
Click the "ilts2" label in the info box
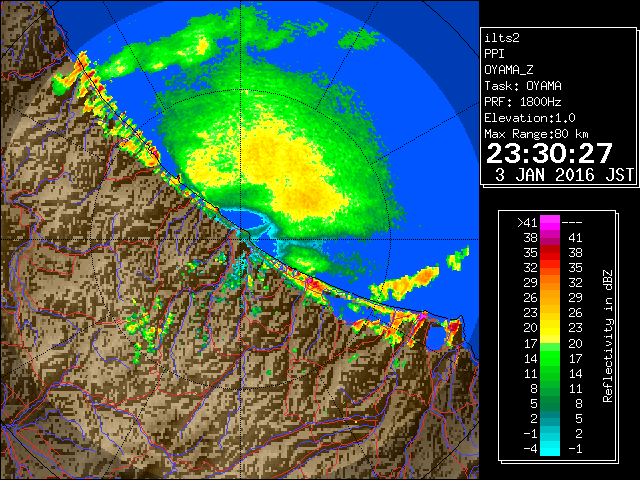point(502,38)
